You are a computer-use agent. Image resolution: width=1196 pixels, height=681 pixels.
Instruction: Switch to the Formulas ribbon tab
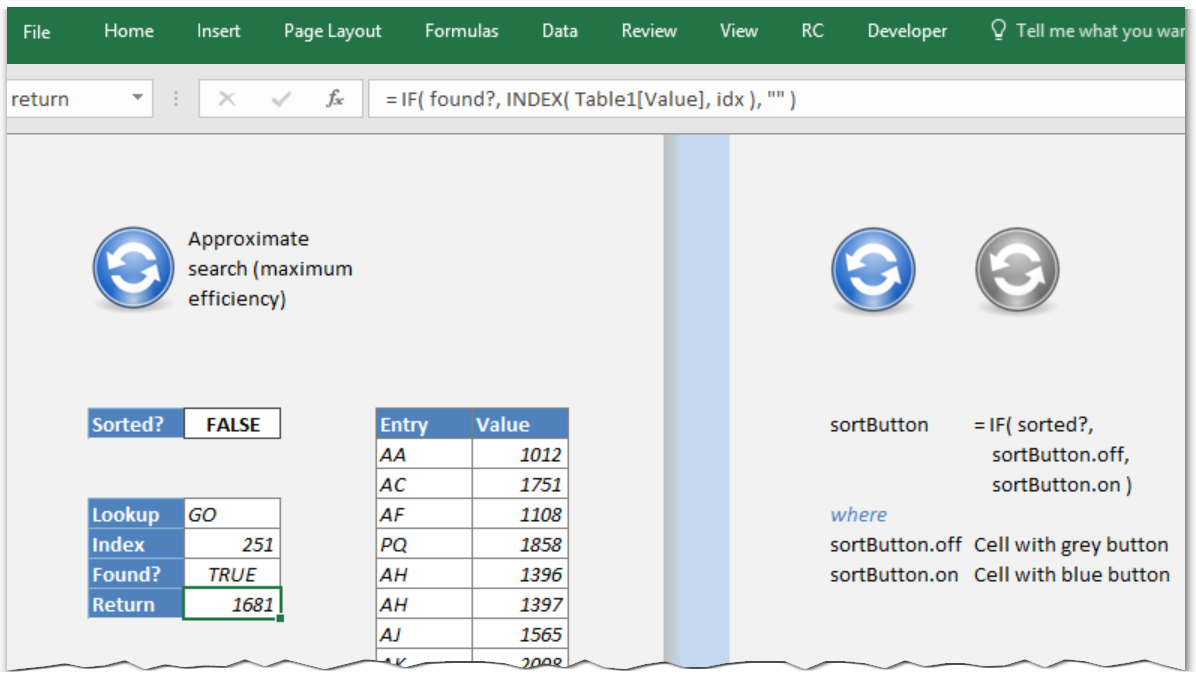pyautogui.click(x=461, y=31)
